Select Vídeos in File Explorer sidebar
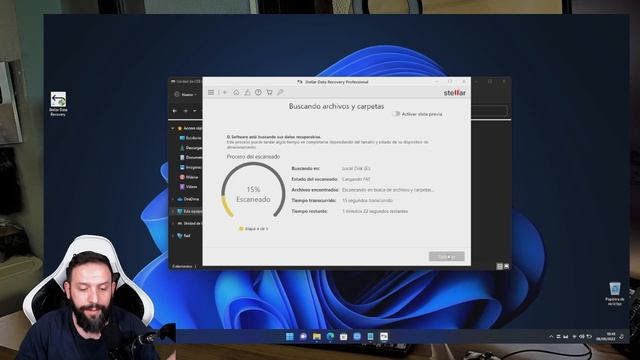 [x=189, y=187]
